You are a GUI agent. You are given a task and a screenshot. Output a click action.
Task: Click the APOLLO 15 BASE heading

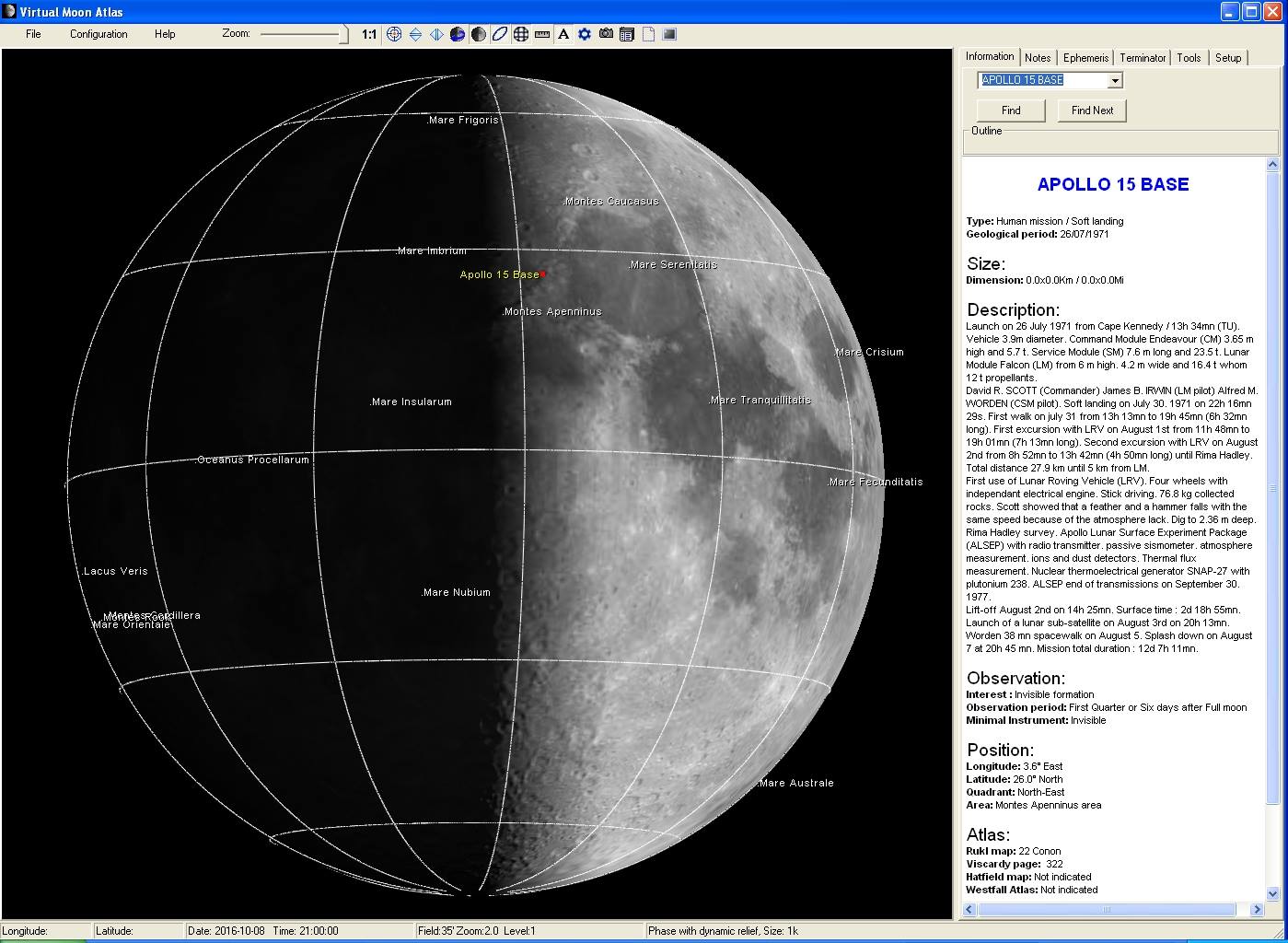pyautogui.click(x=1113, y=184)
